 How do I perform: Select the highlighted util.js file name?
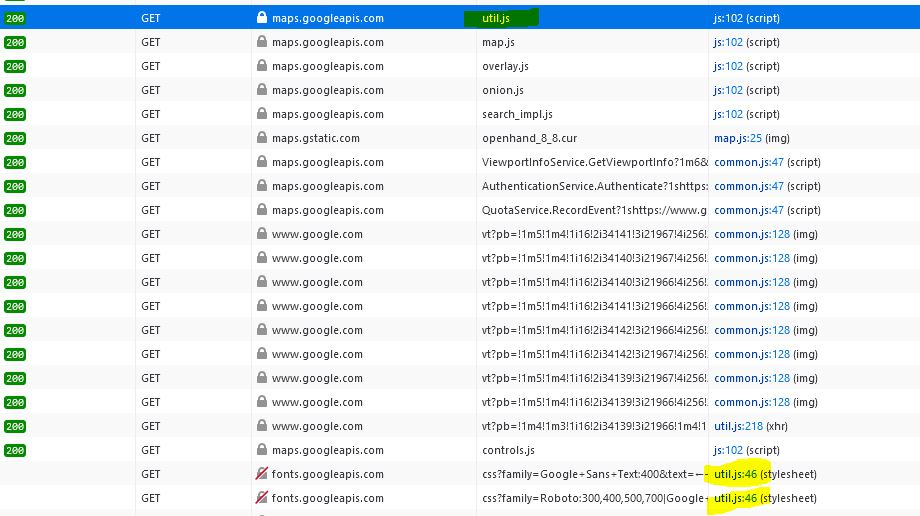coord(497,18)
